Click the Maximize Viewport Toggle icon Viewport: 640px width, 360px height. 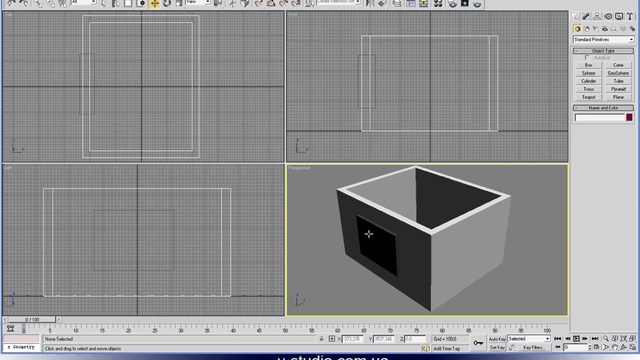pos(632,347)
